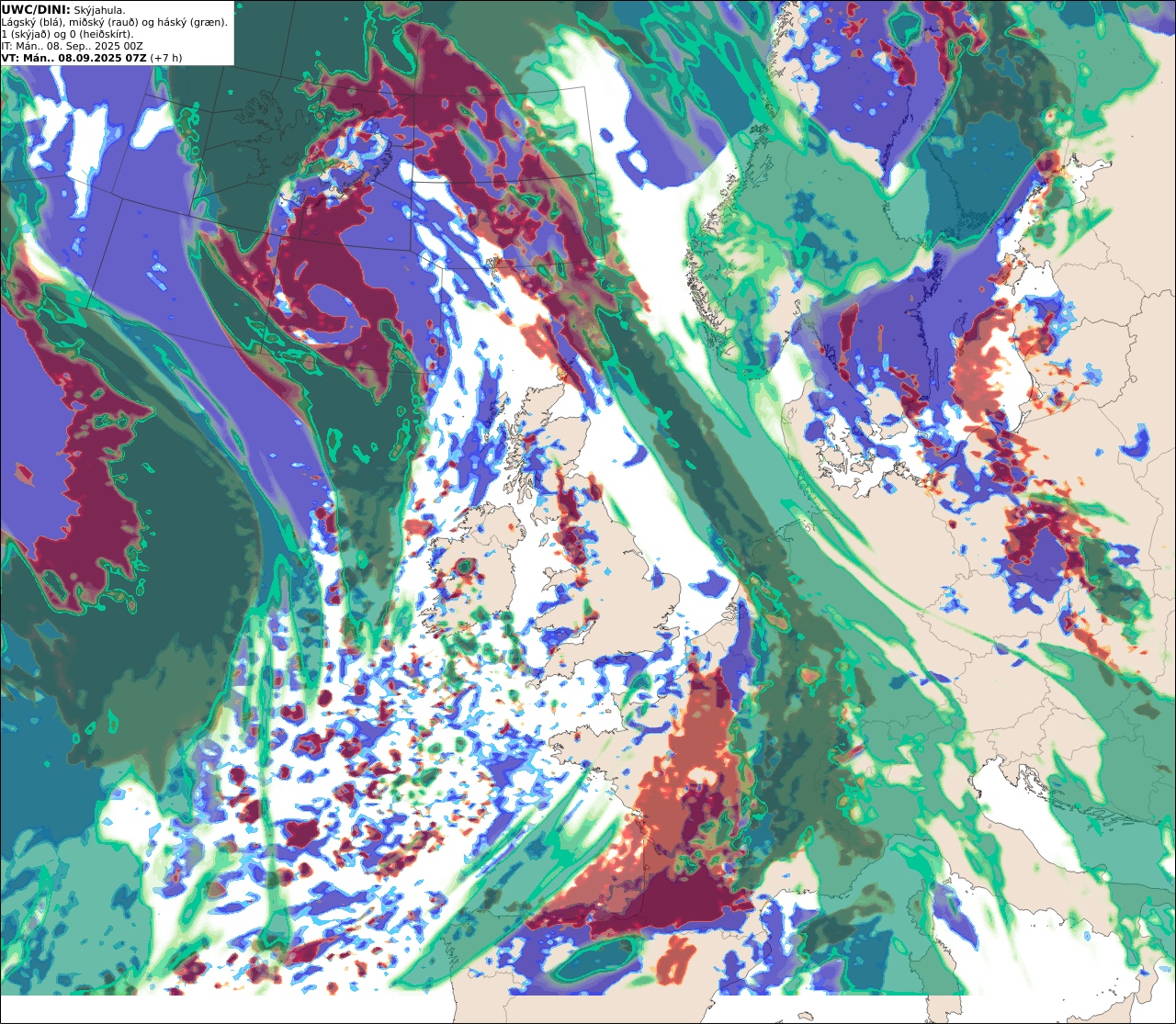Click the legend line starting "Lágský (blá)"

115,23
